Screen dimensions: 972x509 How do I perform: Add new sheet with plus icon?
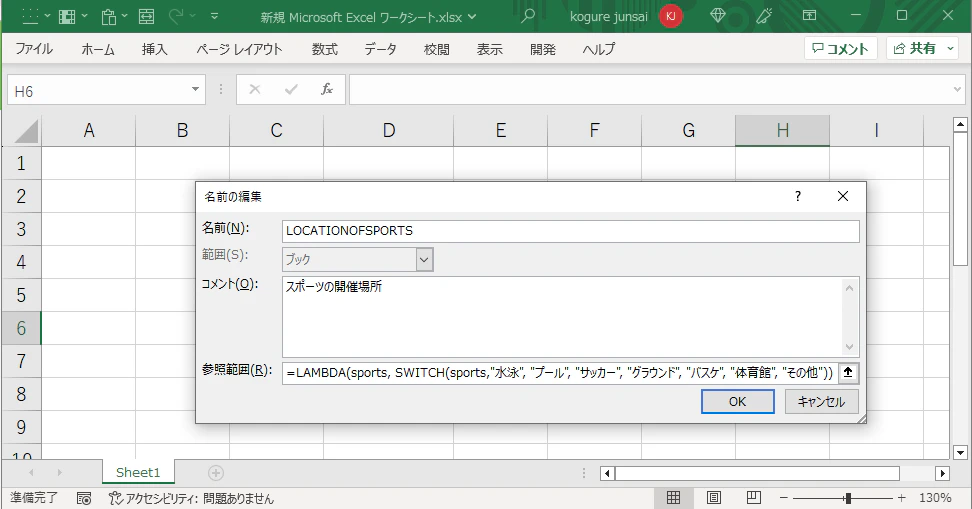[216, 473]
